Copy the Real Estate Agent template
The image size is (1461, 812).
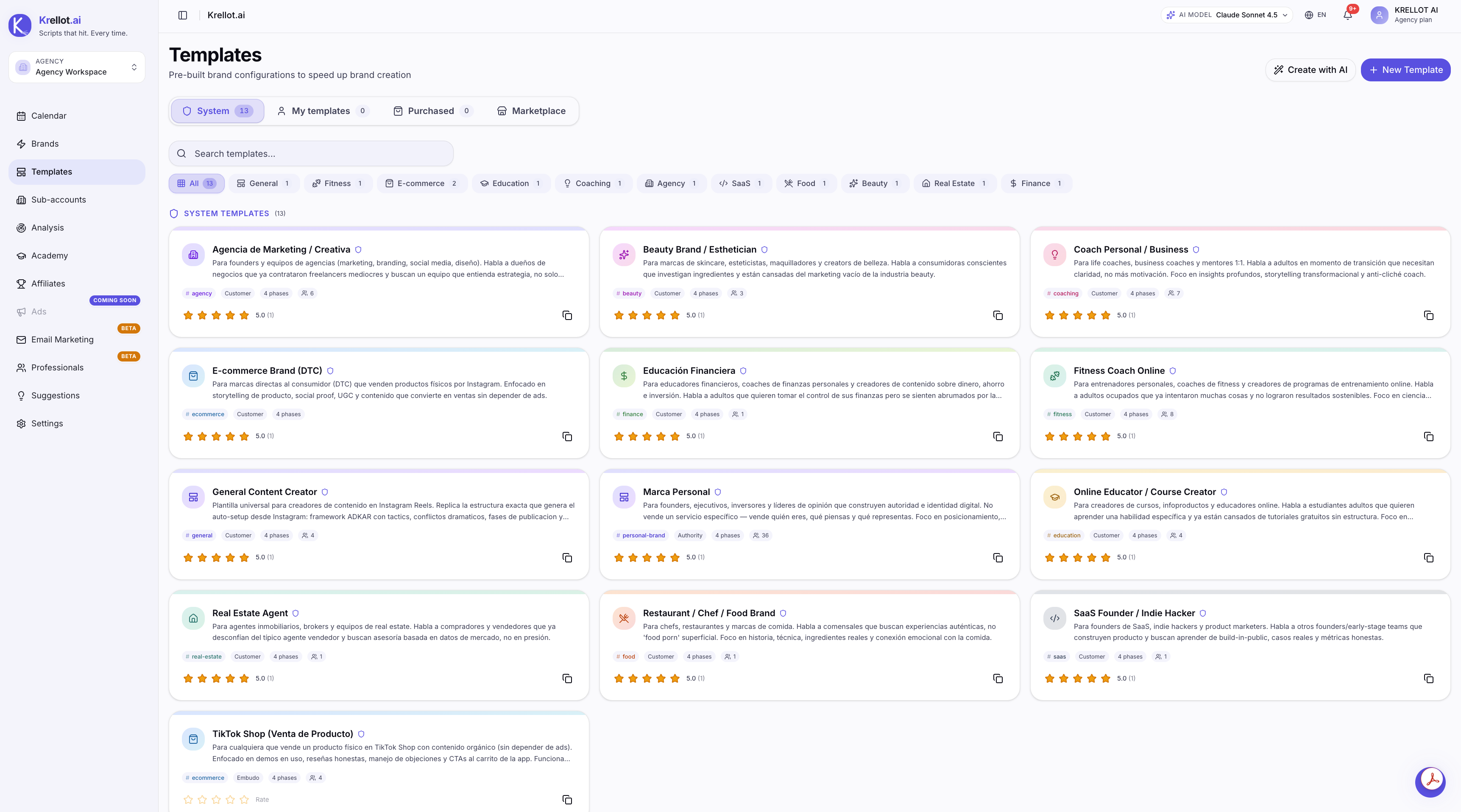click(x=567, y=679)
